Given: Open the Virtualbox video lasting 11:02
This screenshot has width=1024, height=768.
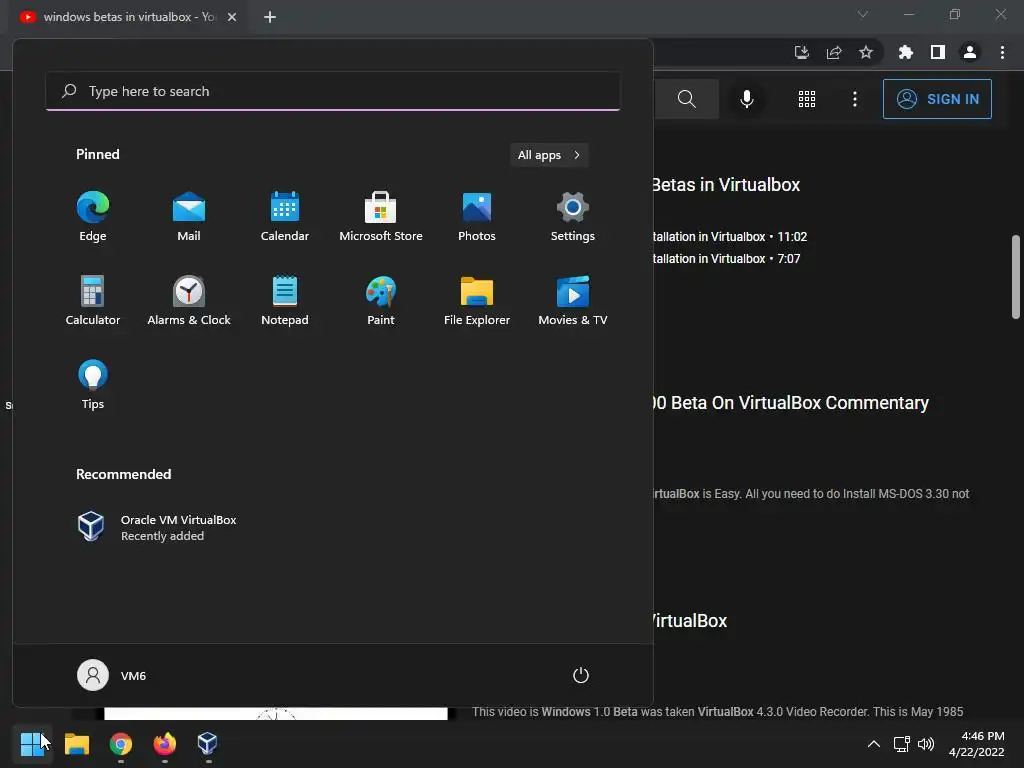Looking at the screenshot, I should [730, 236].
